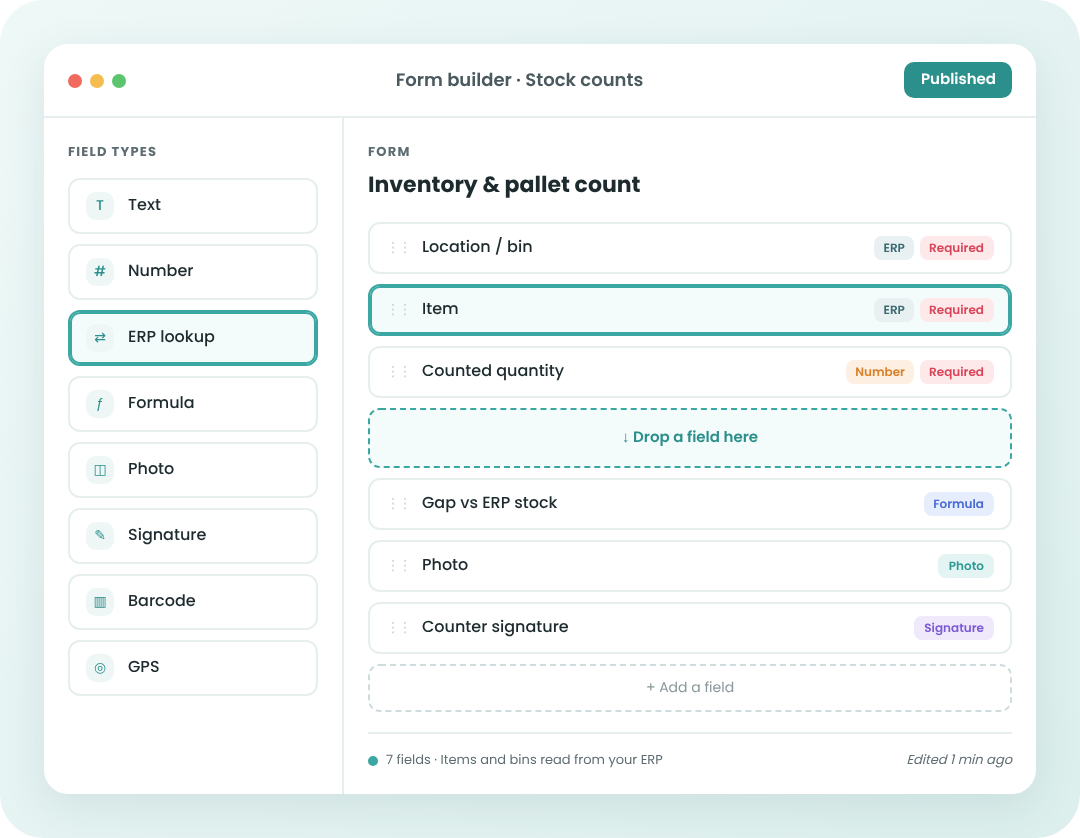The image size is (1080, 838).
Task: Click the ERP lookup swap-arrows icon
Action: point(100,337)
